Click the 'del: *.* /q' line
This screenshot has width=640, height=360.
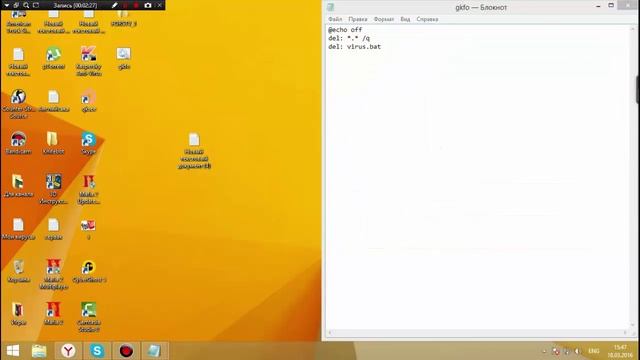click(x=349, y=38)
